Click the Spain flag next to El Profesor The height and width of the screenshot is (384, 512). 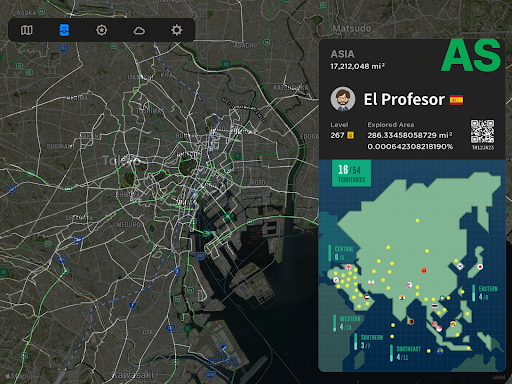(x=456, y=100)
